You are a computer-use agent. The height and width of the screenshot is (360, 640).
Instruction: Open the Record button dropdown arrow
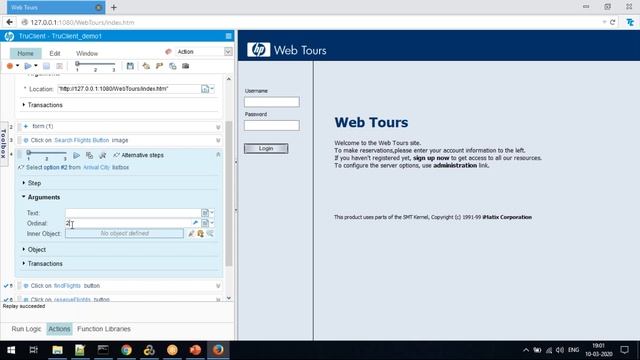coord(17,66)
